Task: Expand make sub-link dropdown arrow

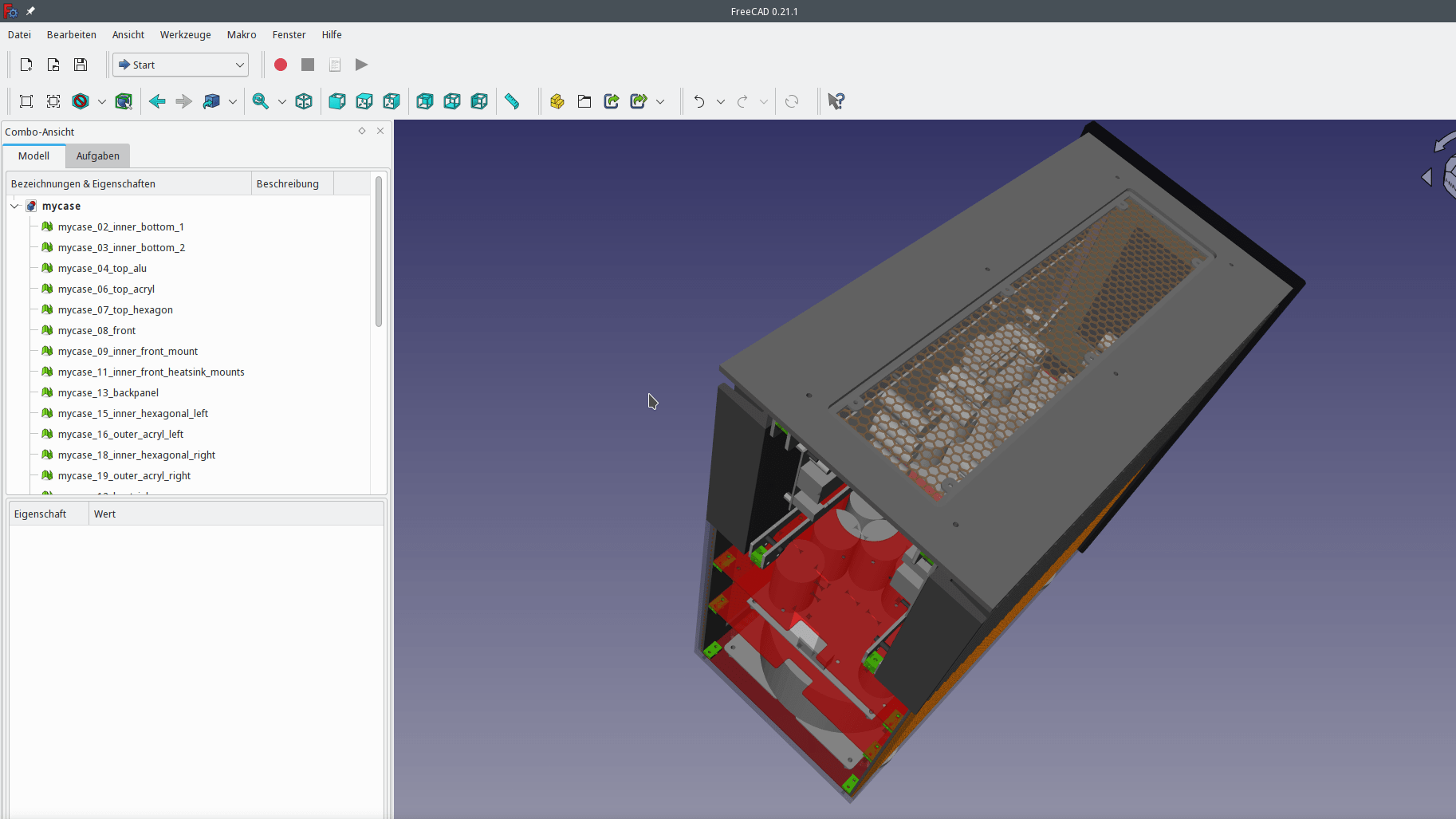Action: (660, 101)
